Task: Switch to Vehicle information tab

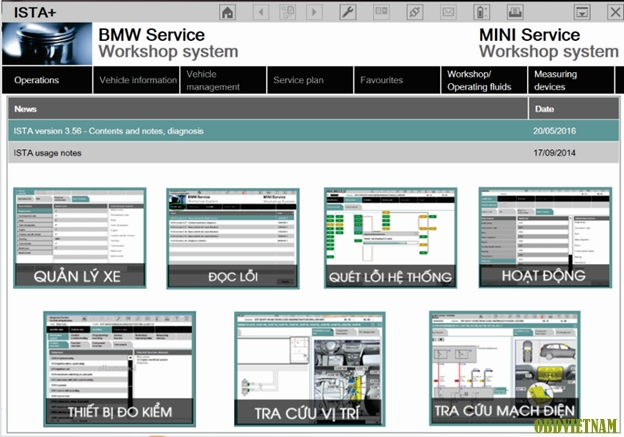Action: tap(136, 80)
